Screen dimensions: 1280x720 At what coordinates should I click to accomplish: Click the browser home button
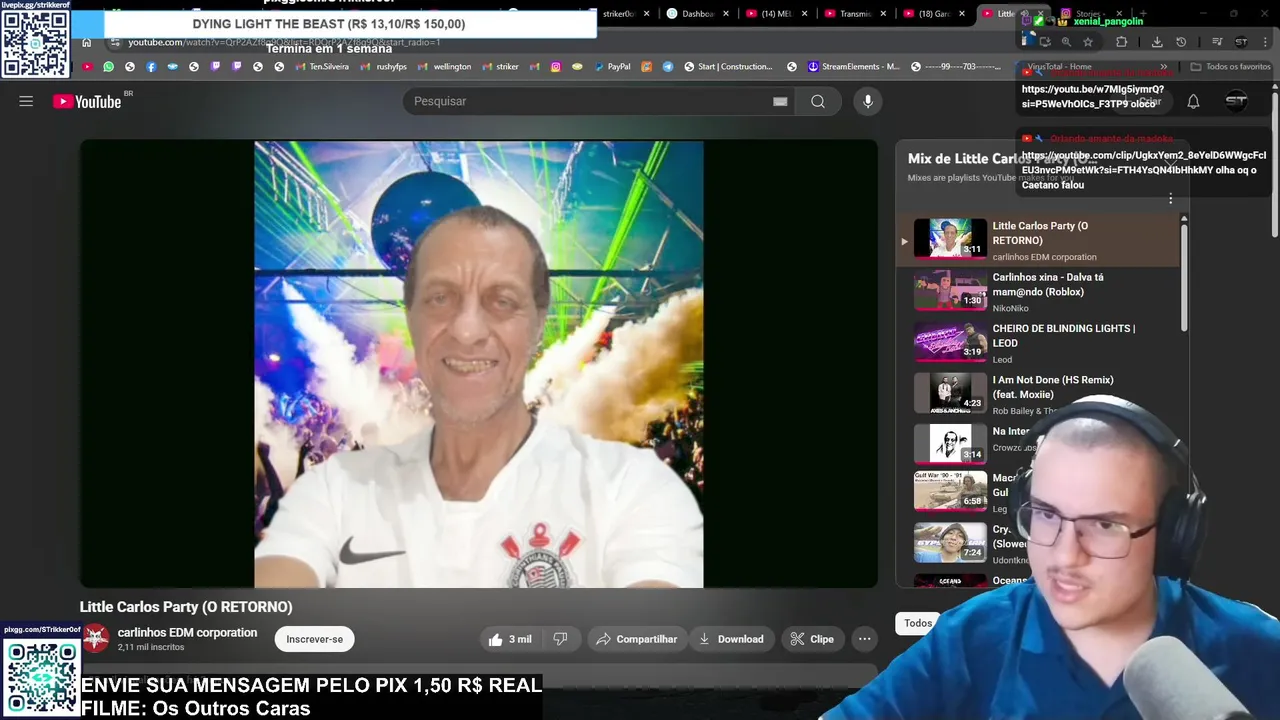coord(87,42)
